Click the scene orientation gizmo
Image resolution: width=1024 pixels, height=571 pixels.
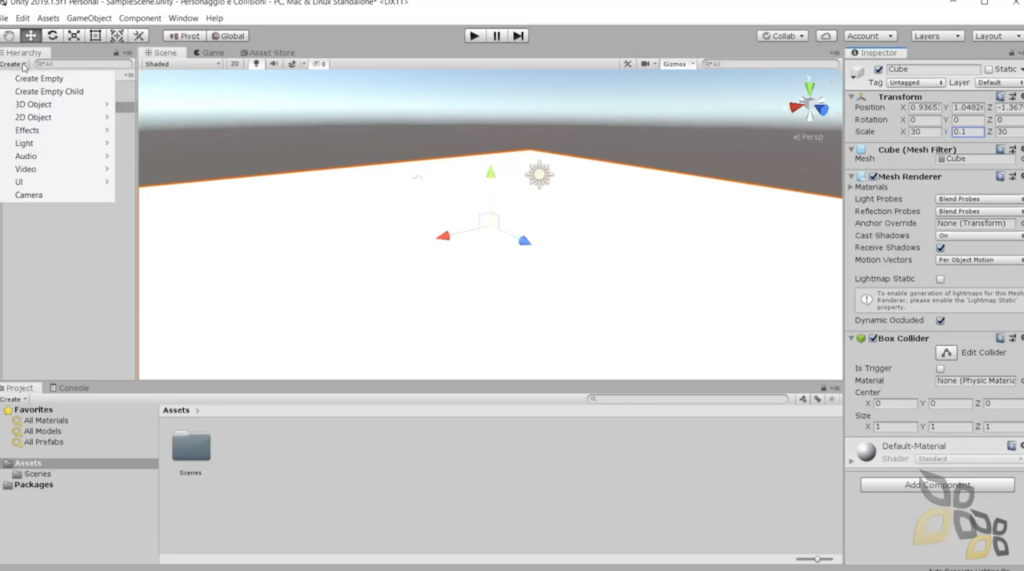point(808,103)
